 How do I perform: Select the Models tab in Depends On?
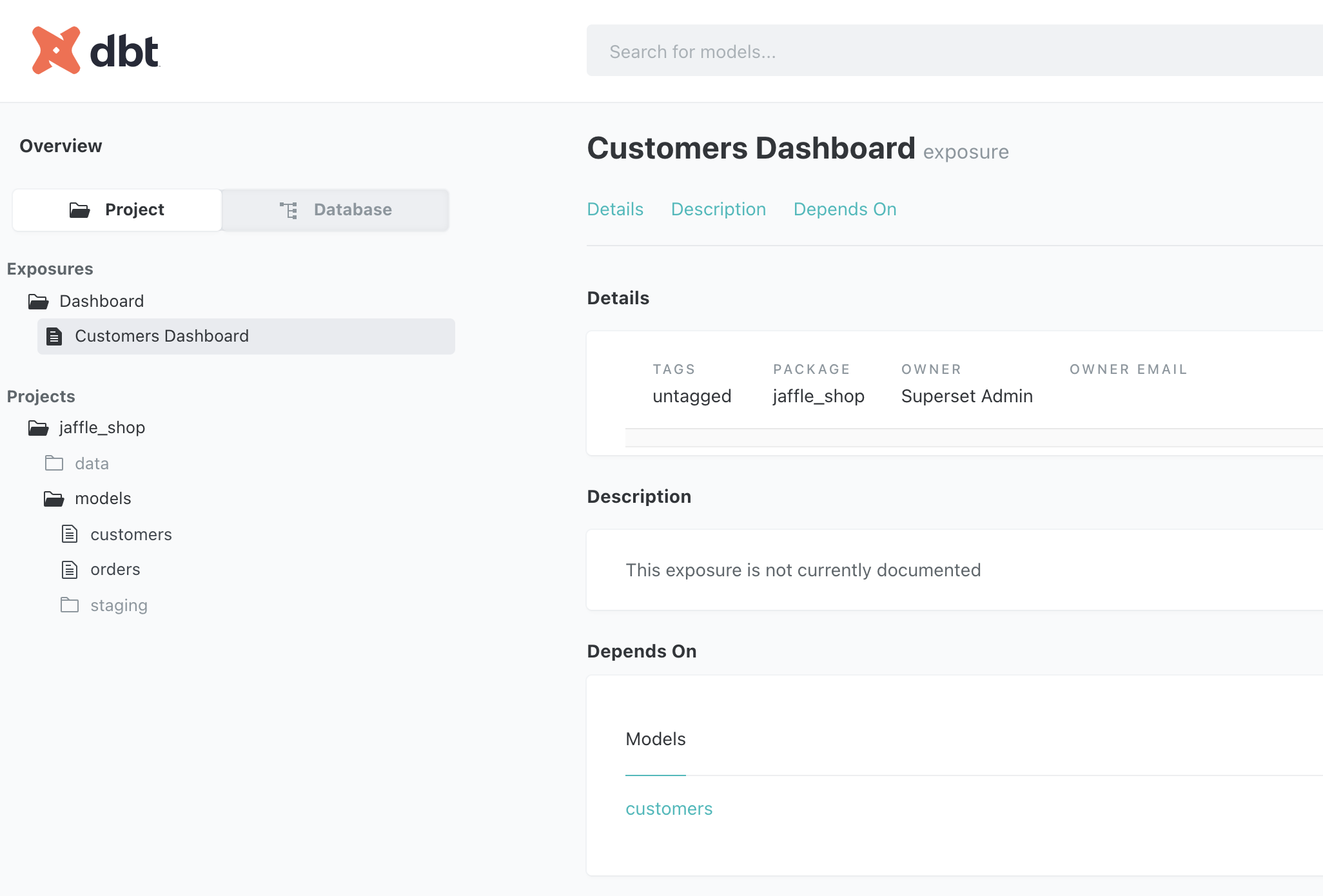pos(655,739)
